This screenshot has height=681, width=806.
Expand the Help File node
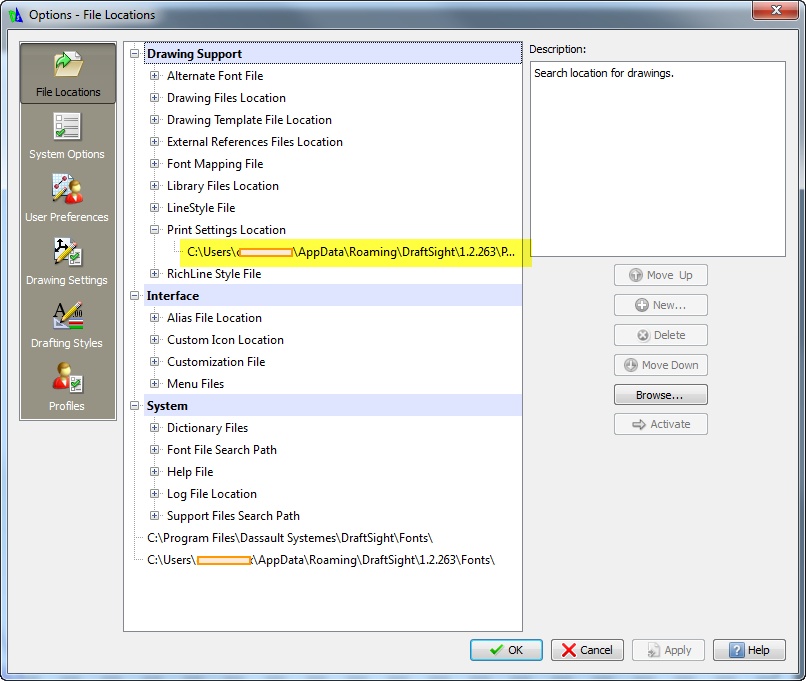tap(154, 472)
